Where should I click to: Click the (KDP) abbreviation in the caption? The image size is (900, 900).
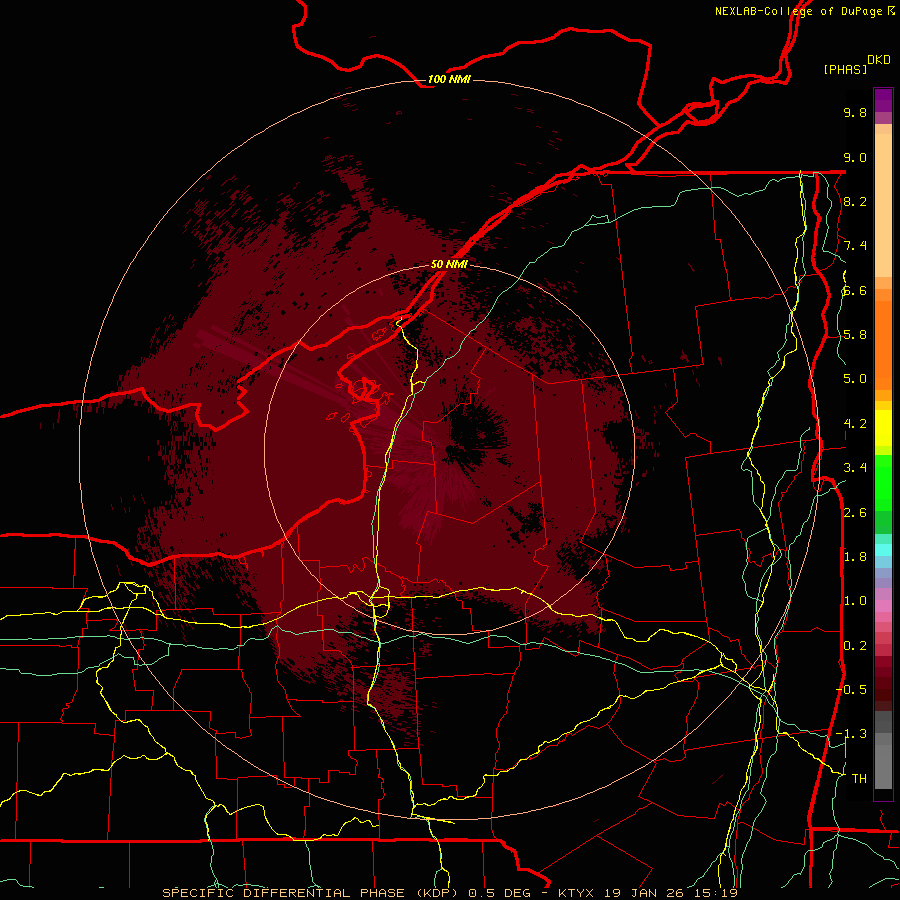[x=436, y=893]
